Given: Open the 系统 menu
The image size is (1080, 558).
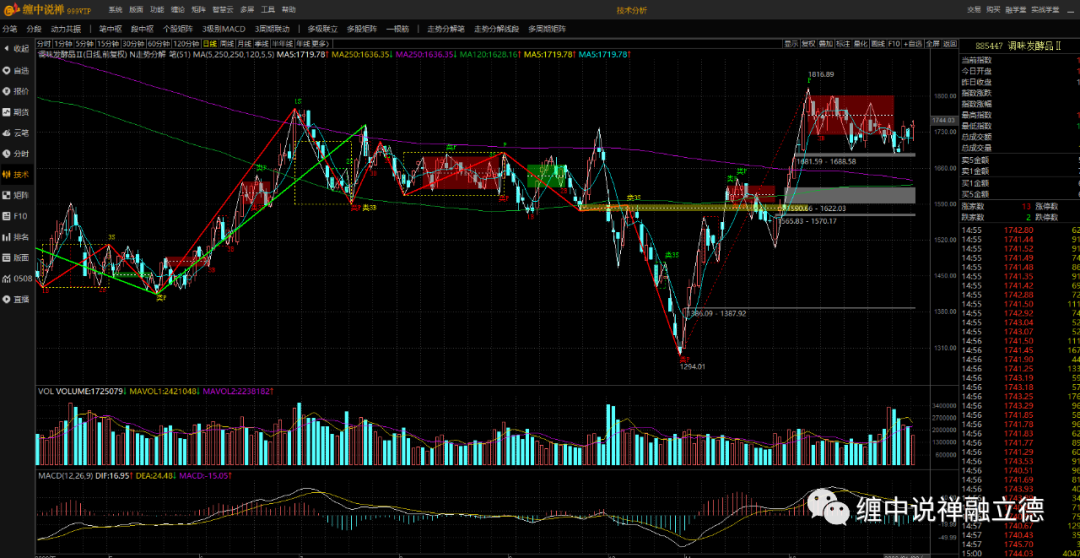Looking at the screenshot, I should [x=116, y=10].
